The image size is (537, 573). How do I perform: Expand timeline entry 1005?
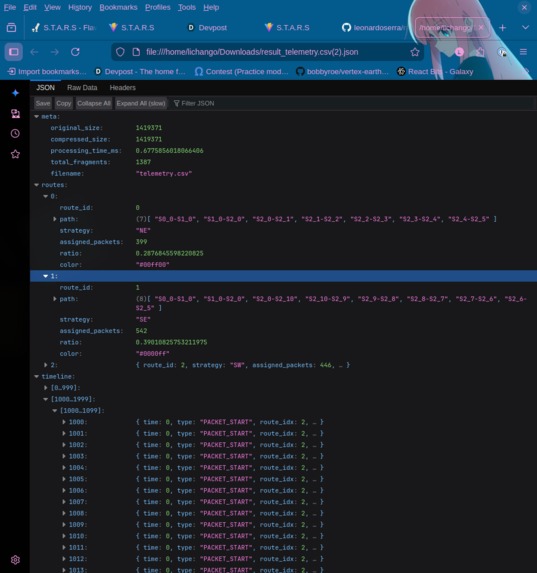click(x=64, y=479)
